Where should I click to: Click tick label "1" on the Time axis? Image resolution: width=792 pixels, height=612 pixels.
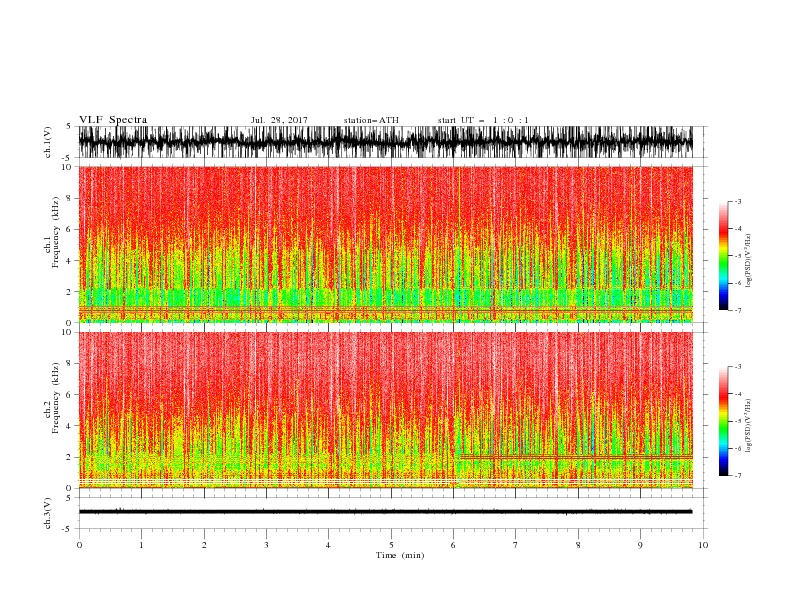click(x=141, y=545)
